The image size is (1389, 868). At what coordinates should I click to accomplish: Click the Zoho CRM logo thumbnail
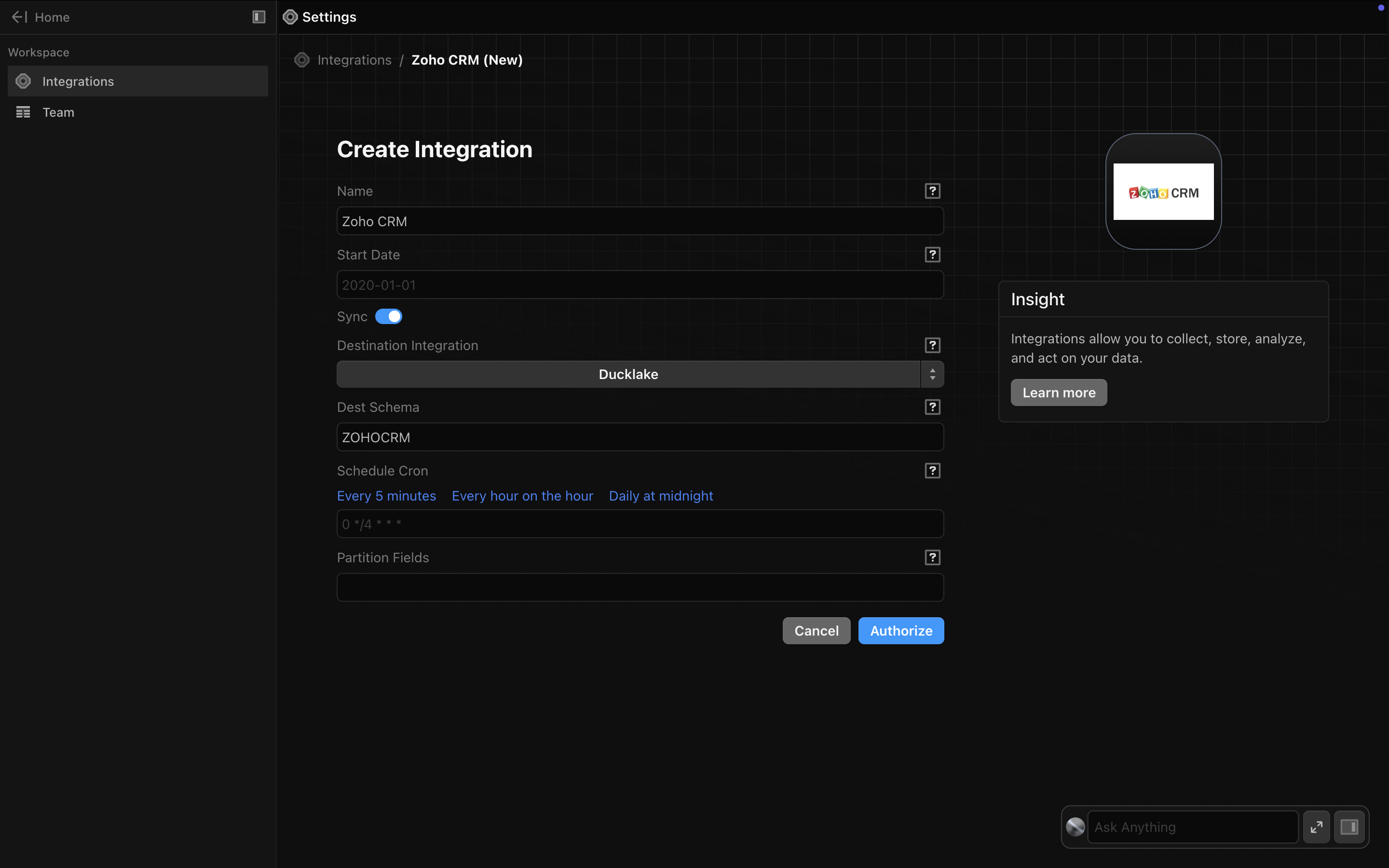click(x=1163, y=192)
